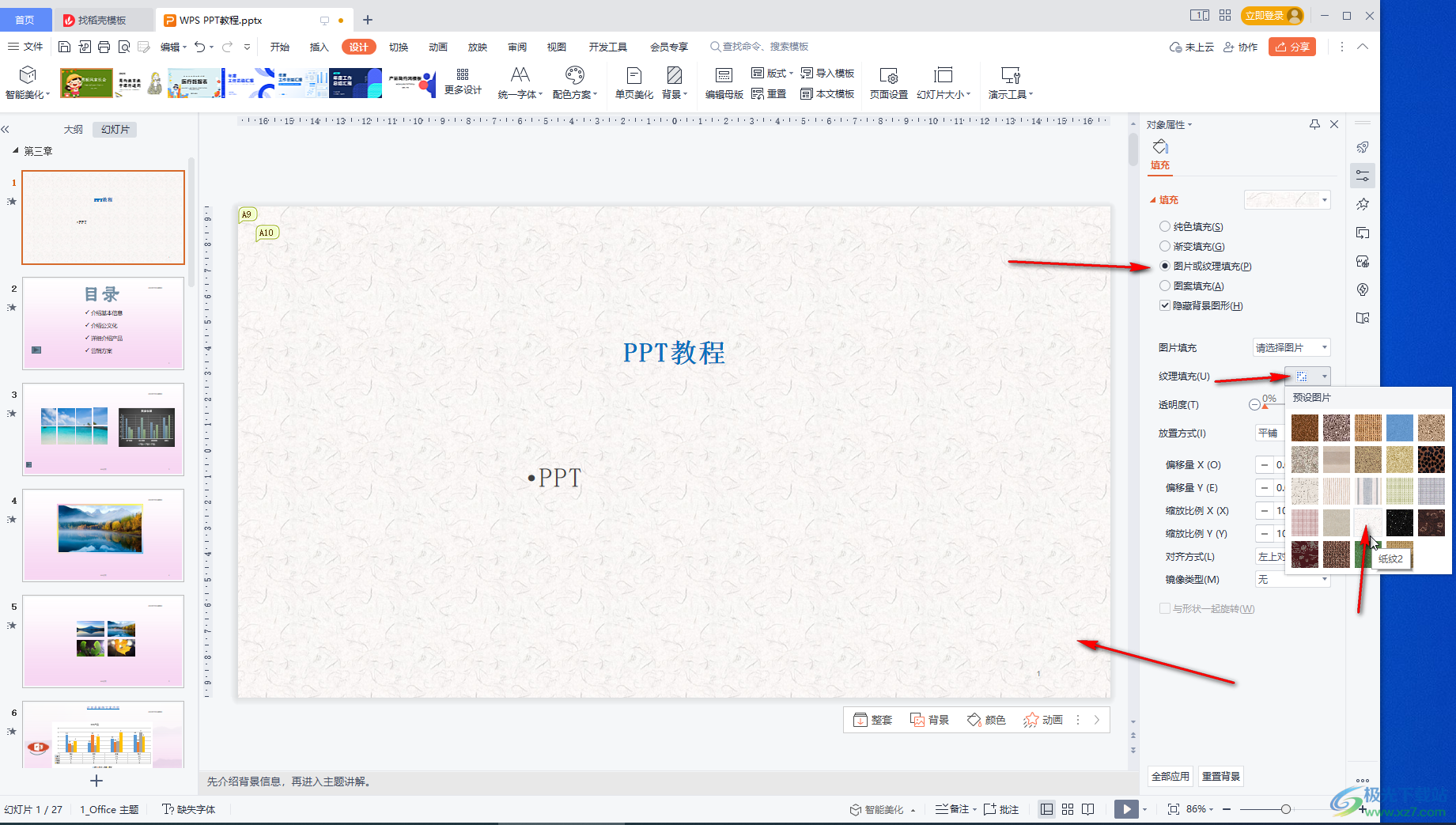The image size is (1456, 825).
Task: Open the 文件 menu
Action: [25, 47]
